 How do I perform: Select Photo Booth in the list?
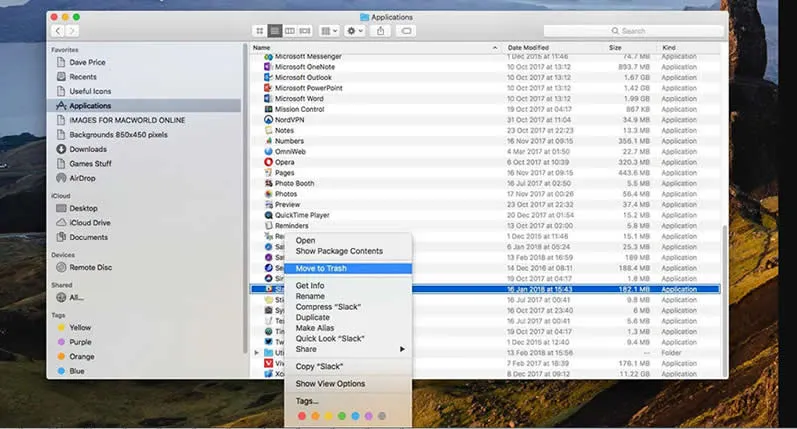coord(485,183)
